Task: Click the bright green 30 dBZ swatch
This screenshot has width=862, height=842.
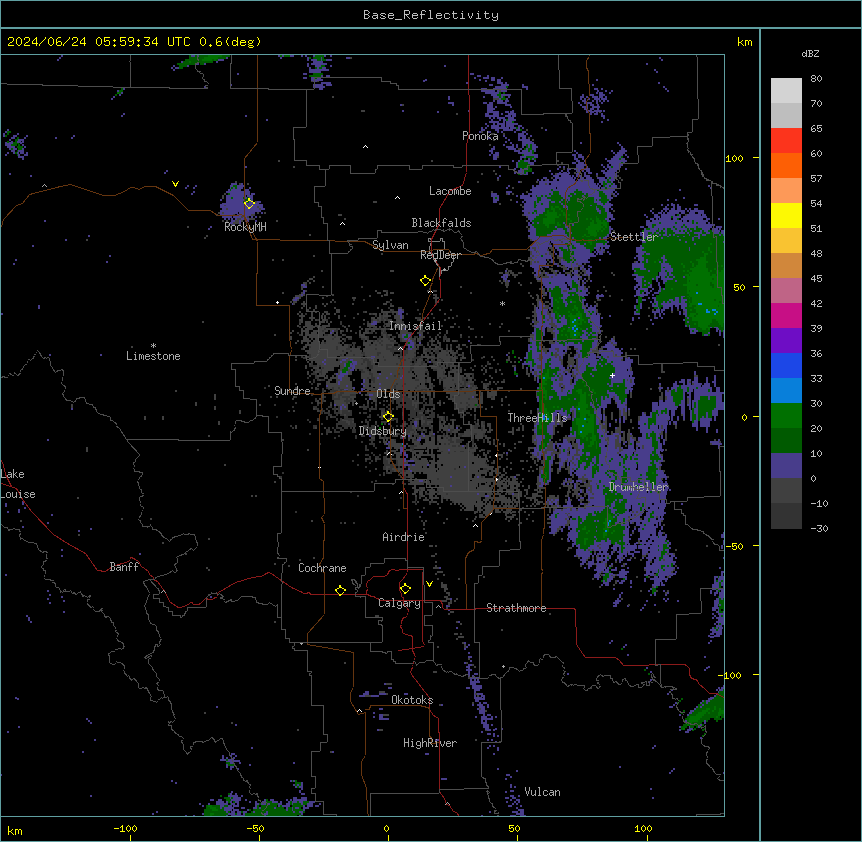Action: pos(786,416)
